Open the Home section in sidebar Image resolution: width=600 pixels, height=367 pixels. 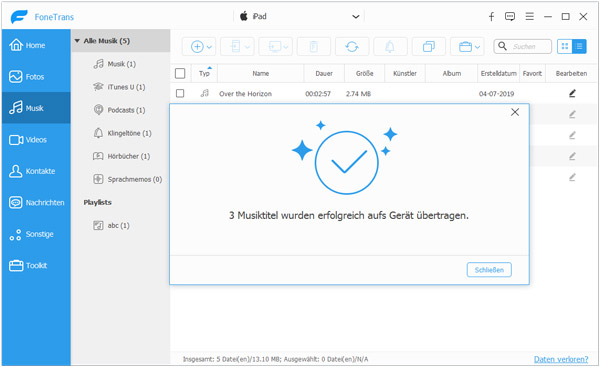(x=36, y=45)
